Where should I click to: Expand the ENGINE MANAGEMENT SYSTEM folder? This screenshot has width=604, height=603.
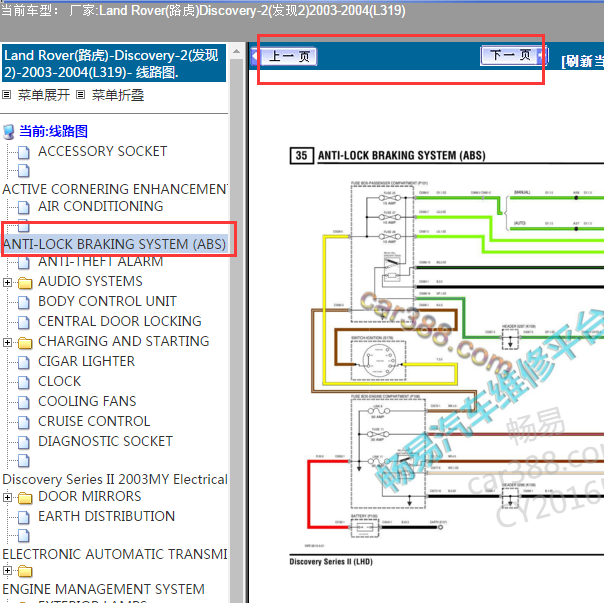(x=7, y=570)
